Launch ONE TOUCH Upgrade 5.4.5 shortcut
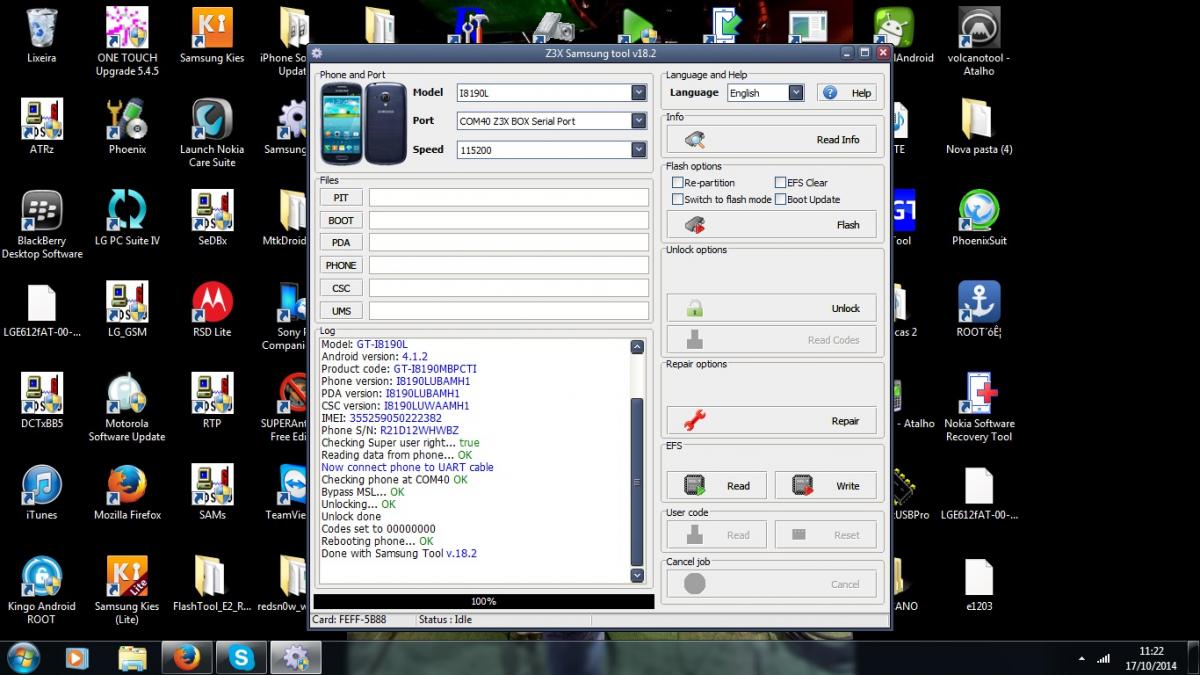Screen dimensions: 1200x675 click(x=127, y=42)
